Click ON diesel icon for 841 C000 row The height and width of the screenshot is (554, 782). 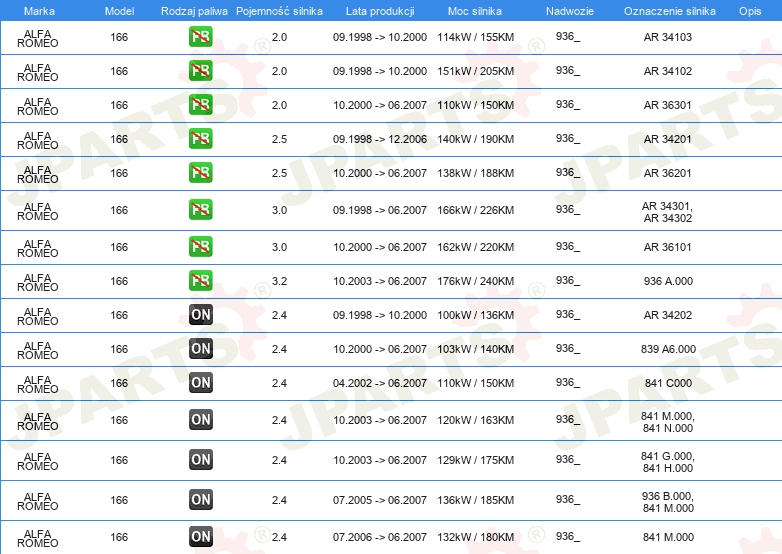click(x=200, y=382)
